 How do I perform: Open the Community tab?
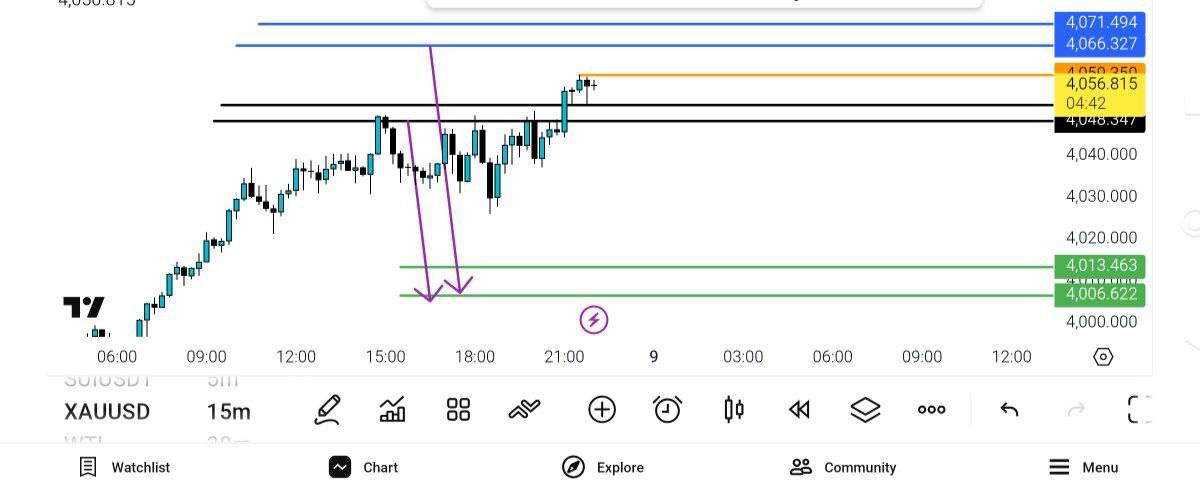[843, 467]
